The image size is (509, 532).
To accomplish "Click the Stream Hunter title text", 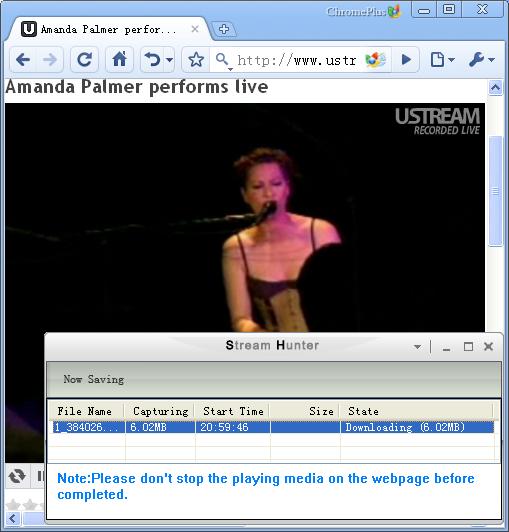I will click(272, 345).
